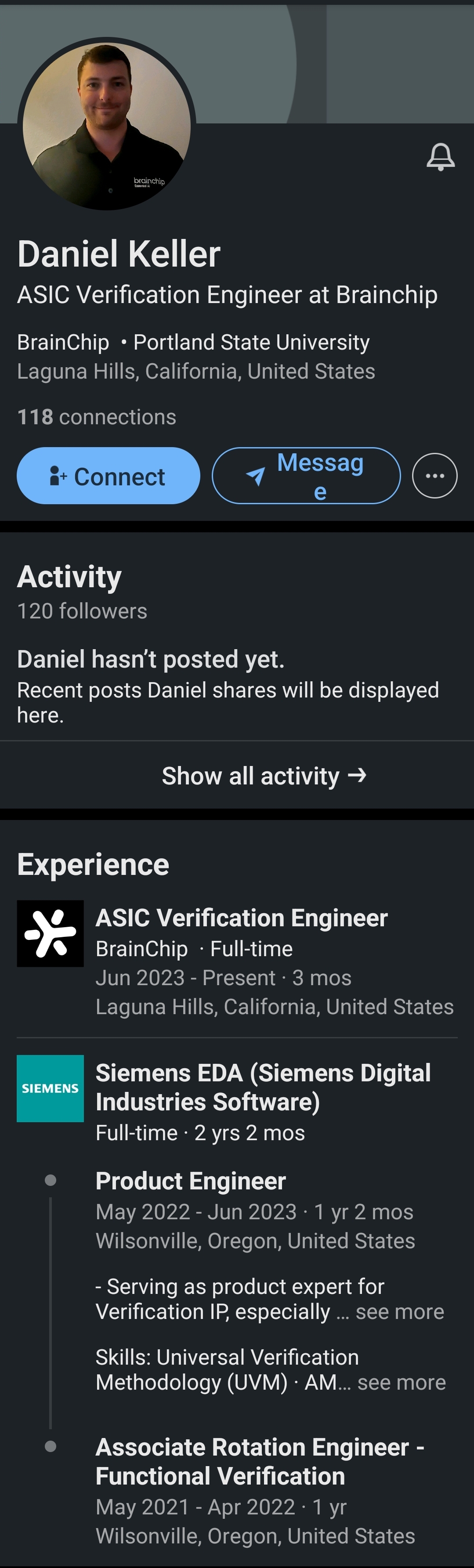Tap the Activity section heading

(x=69, y=576)
